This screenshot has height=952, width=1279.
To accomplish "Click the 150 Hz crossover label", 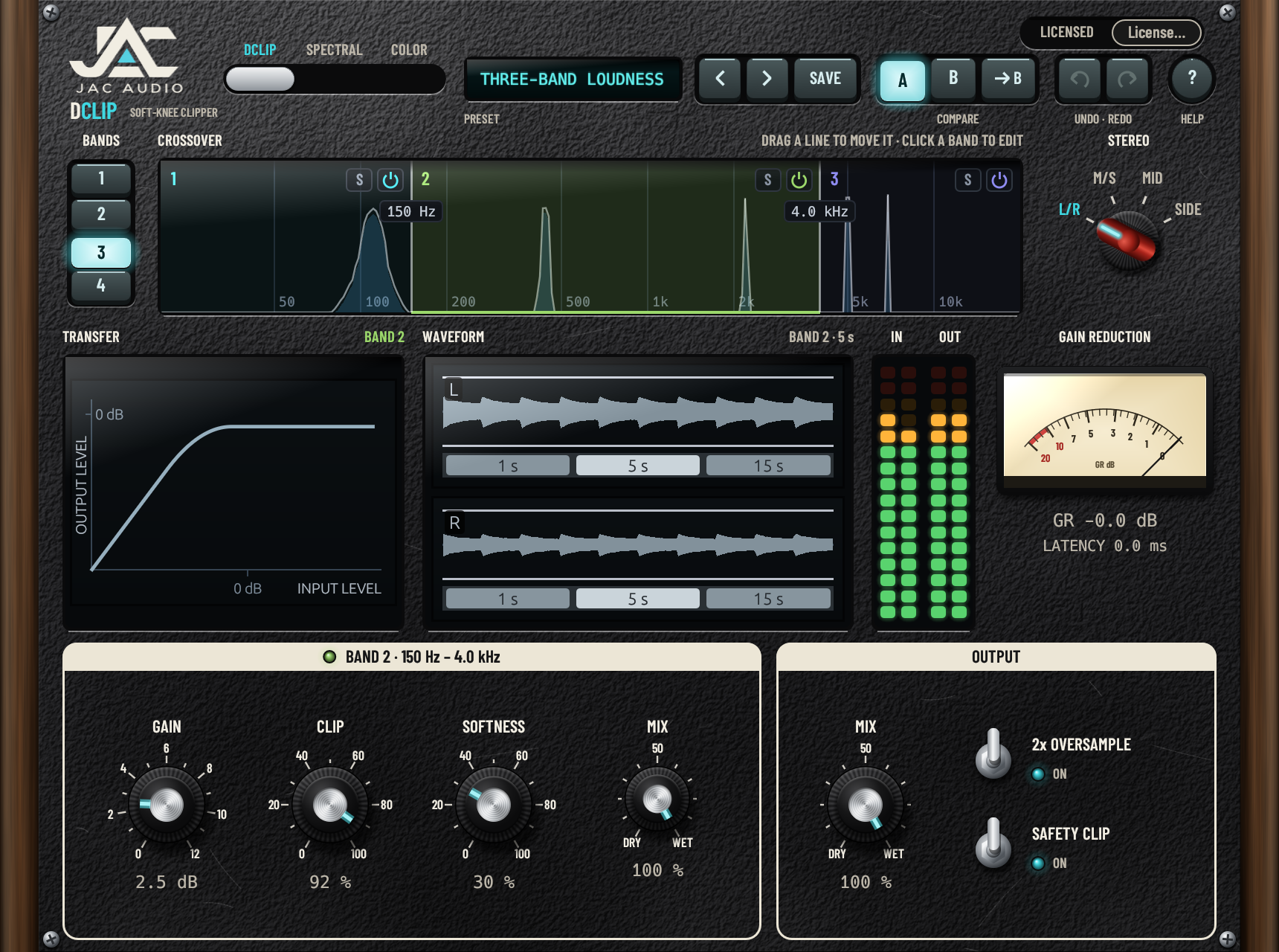I will coord(411,211).
